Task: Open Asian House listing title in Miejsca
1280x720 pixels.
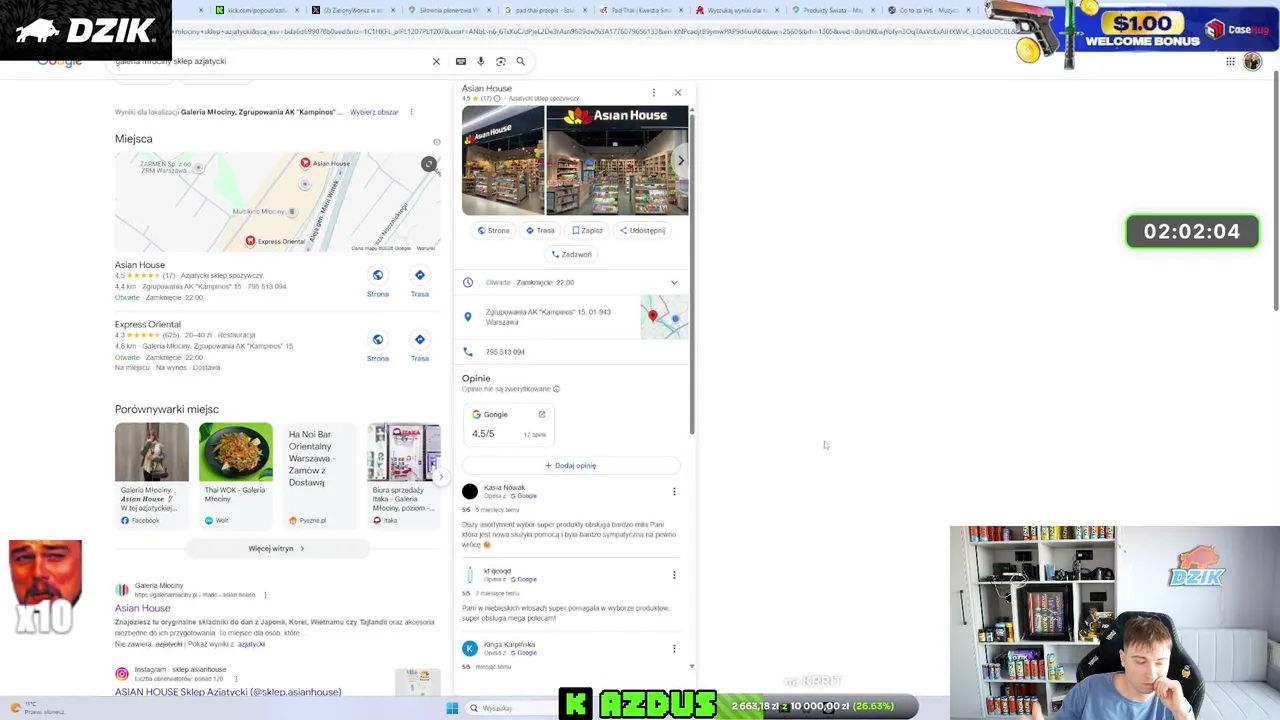Action: coord(140,265)
